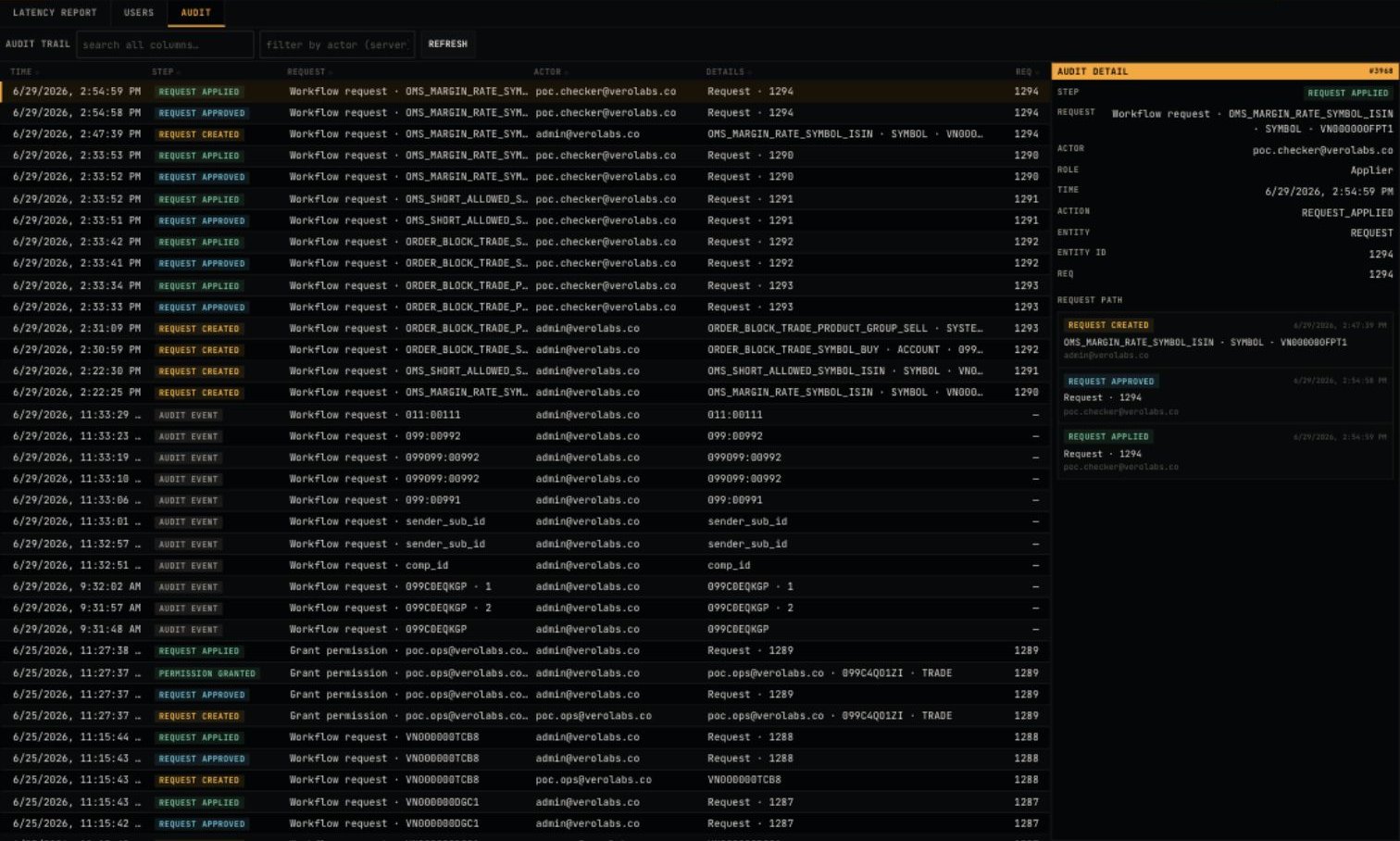Click admin@verolabs.co in Request Created card
The width and height of the screenshot is (1400, 841).
tap(1106, 356)
